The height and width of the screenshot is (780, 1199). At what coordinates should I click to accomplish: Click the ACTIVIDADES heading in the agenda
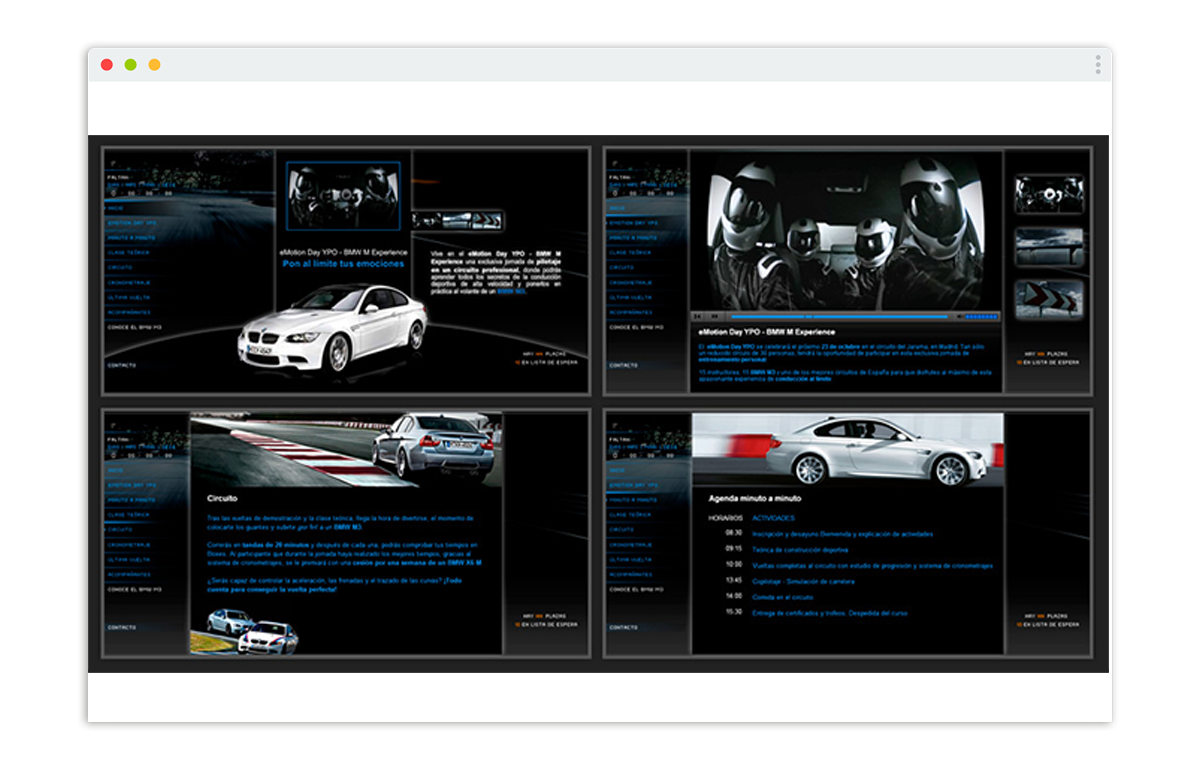[773, 518]
